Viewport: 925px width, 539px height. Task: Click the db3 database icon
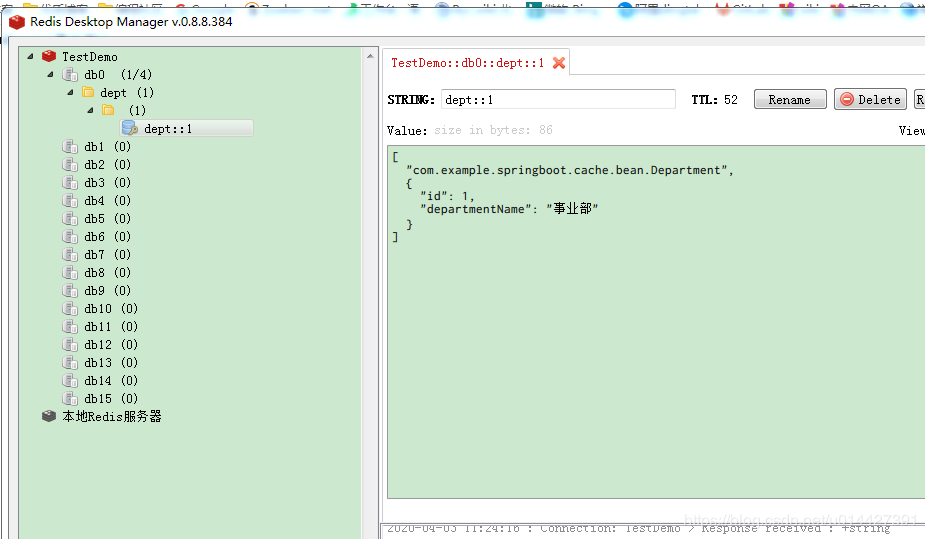[x=70, y=183]
